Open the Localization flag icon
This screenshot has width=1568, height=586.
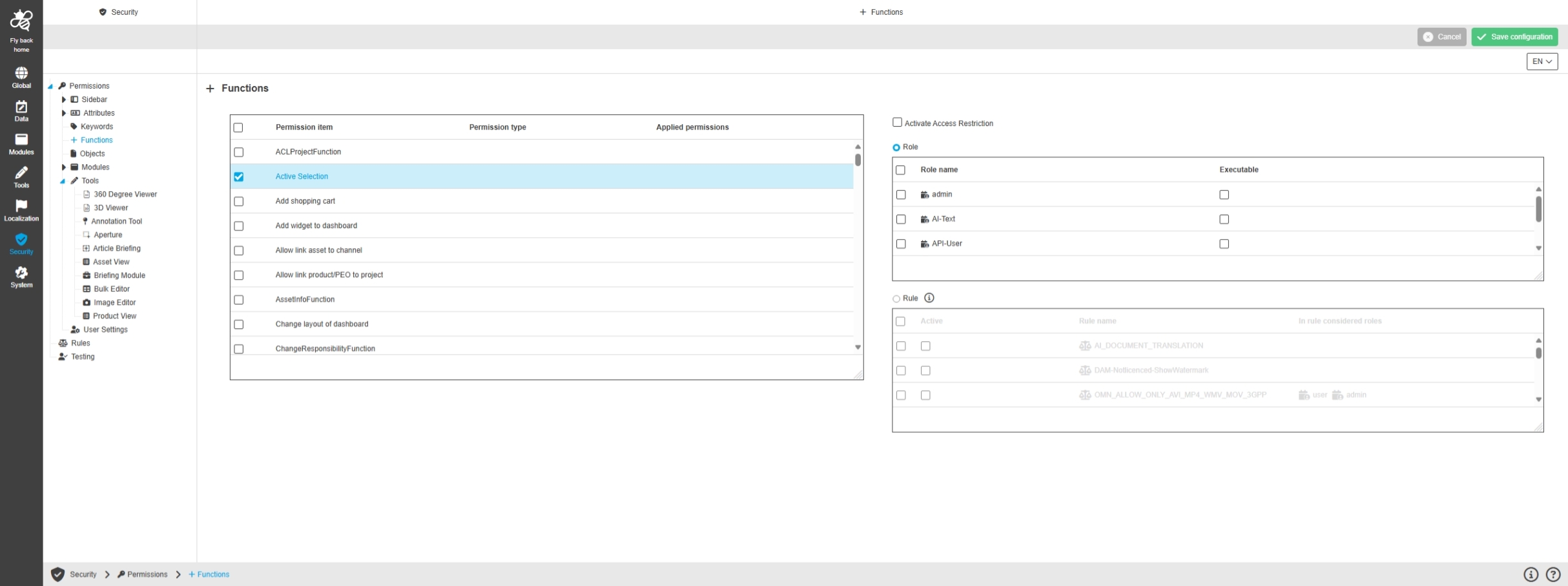pyautogui.click(x=21, y=206)
